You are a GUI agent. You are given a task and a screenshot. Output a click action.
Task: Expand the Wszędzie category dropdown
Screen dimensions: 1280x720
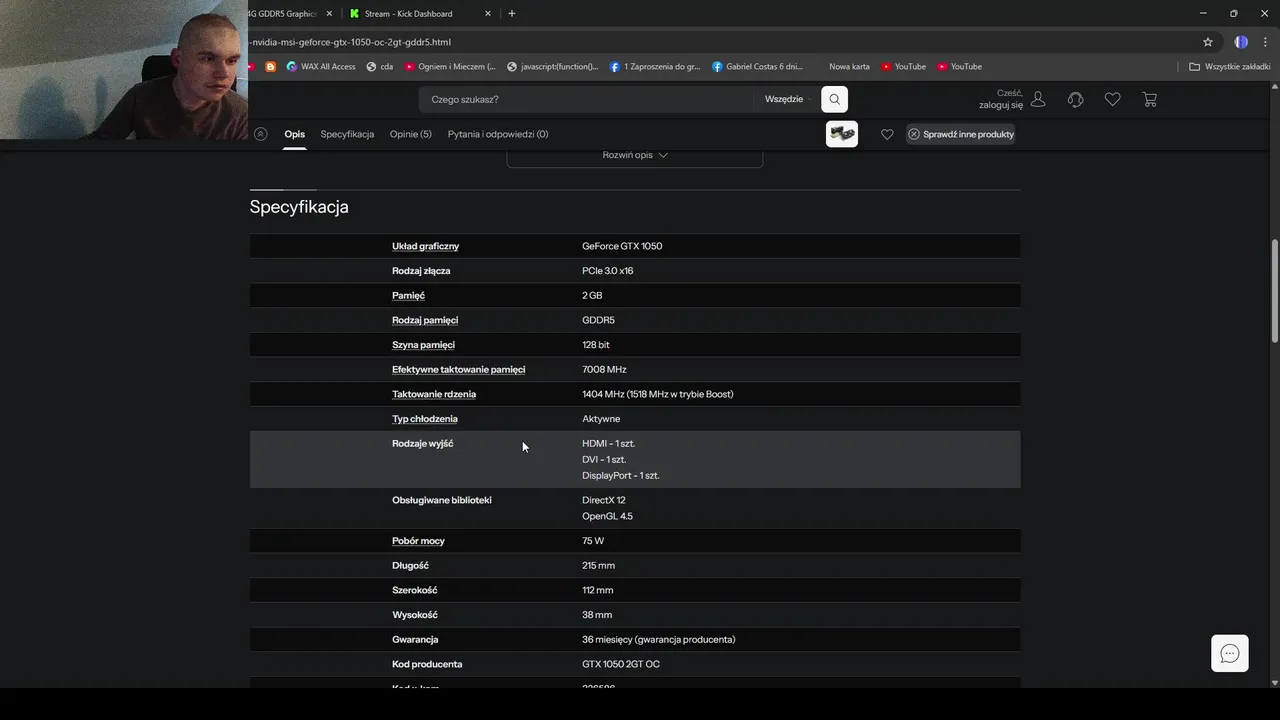click(784, 99)
